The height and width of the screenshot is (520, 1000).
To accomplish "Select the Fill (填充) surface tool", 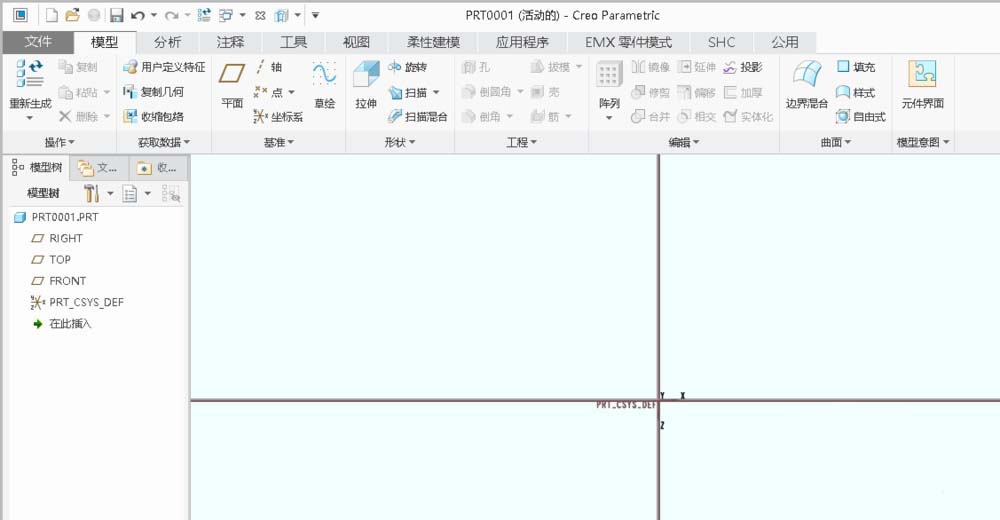I will (x=856, y=67).
